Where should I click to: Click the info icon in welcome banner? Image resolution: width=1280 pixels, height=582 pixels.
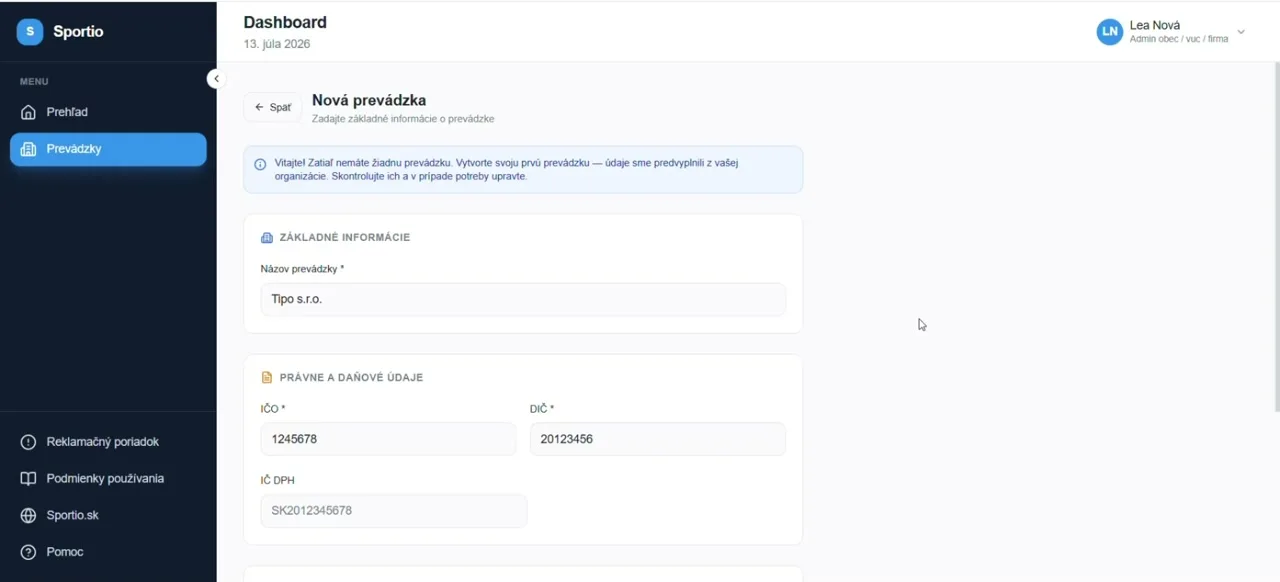click(260, 163)
